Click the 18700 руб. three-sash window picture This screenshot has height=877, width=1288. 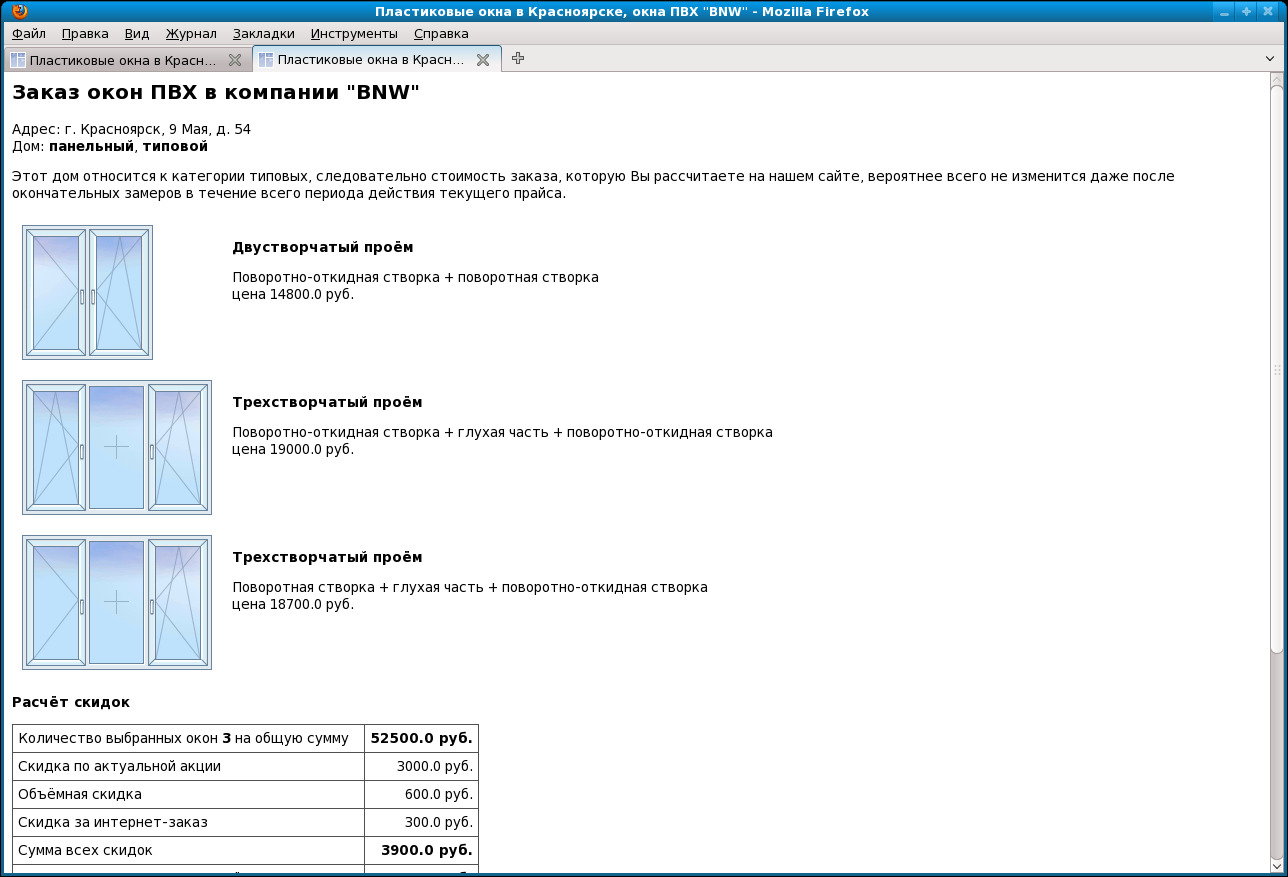click(x=117, y=602)
